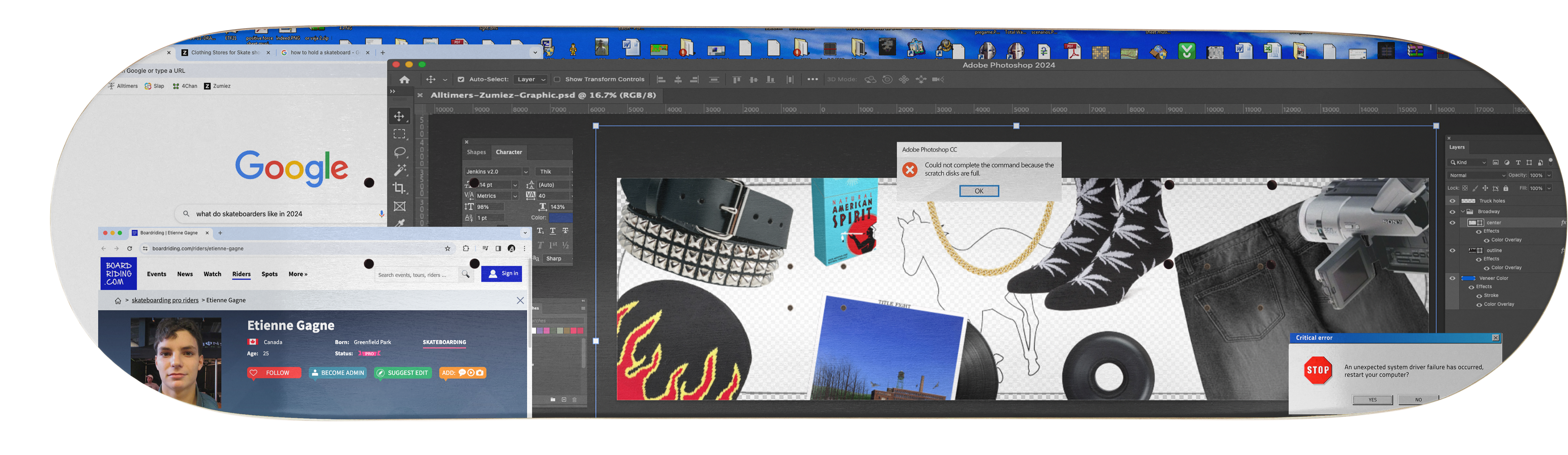
Task: Click the three-dots more options icon
Action: [x=812, y=80]
